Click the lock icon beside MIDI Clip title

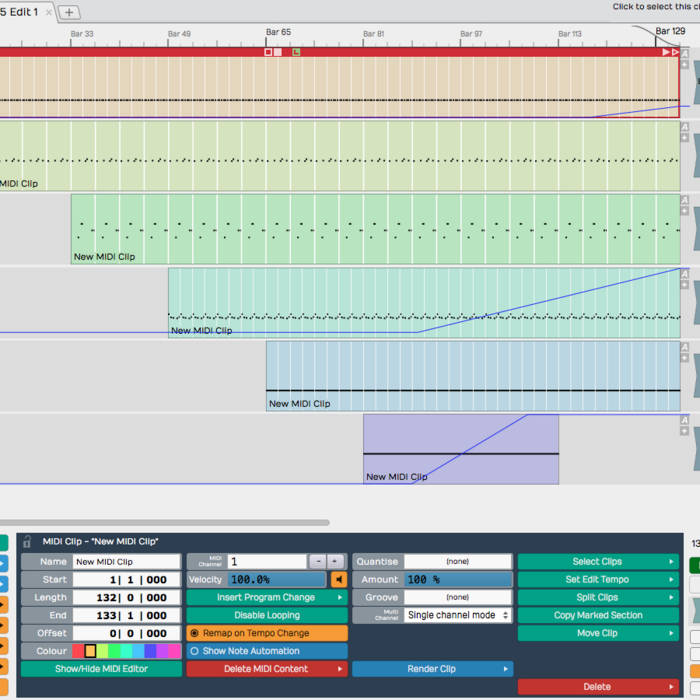click(x=27, y=541)
